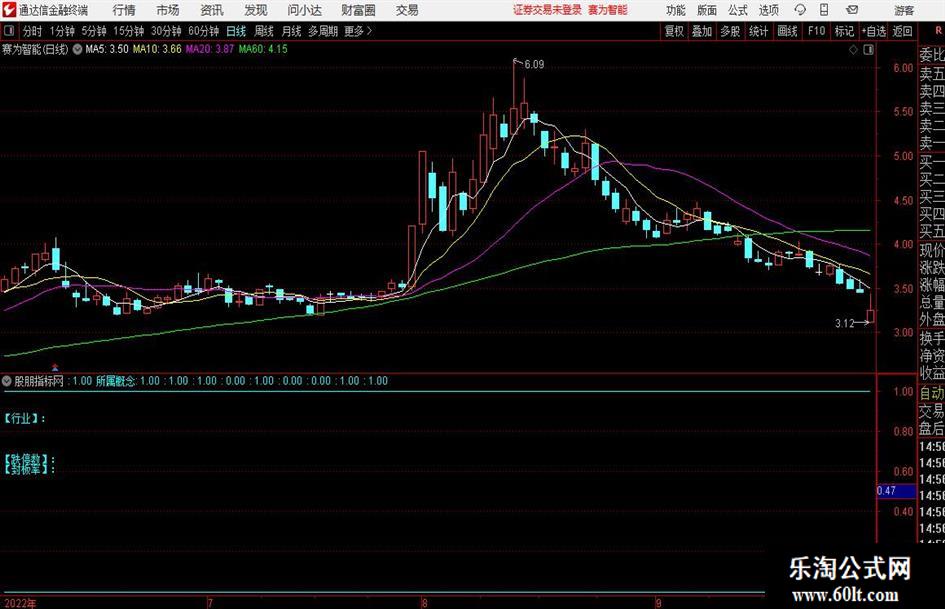Click the 复权 toolbar button
This screenshot has width=945, height=609.
click(x=674, y=31)
